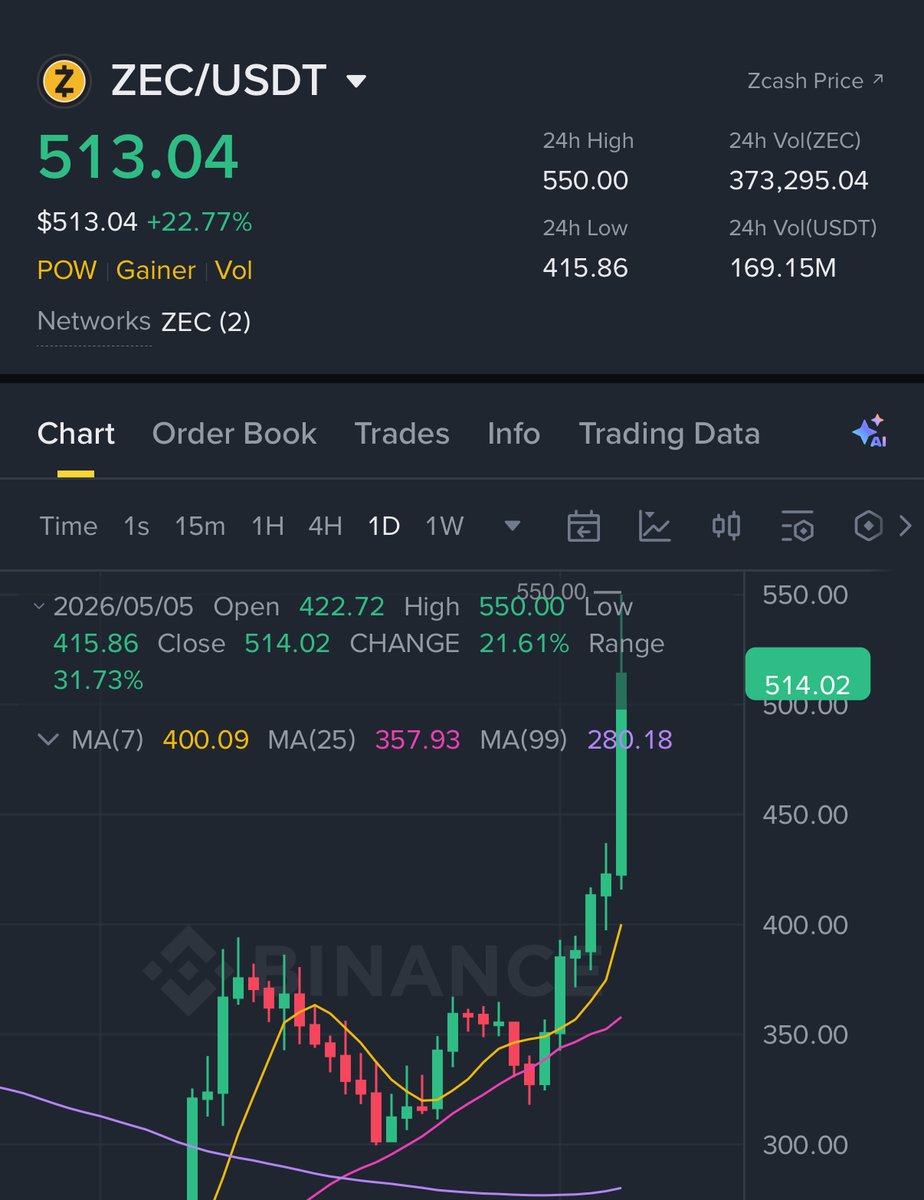Open the calendar go-to-date icon
Screen dimensions: 924x1200
click(584, 525)
